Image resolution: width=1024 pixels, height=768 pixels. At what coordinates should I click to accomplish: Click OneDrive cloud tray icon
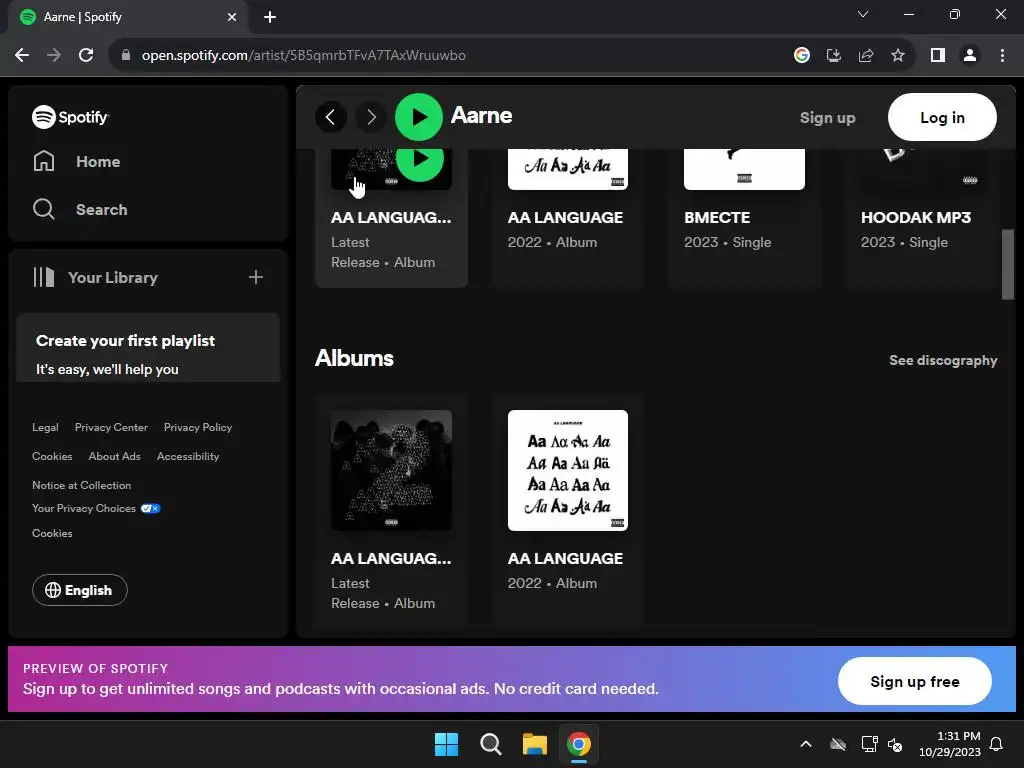click(838, 744)
